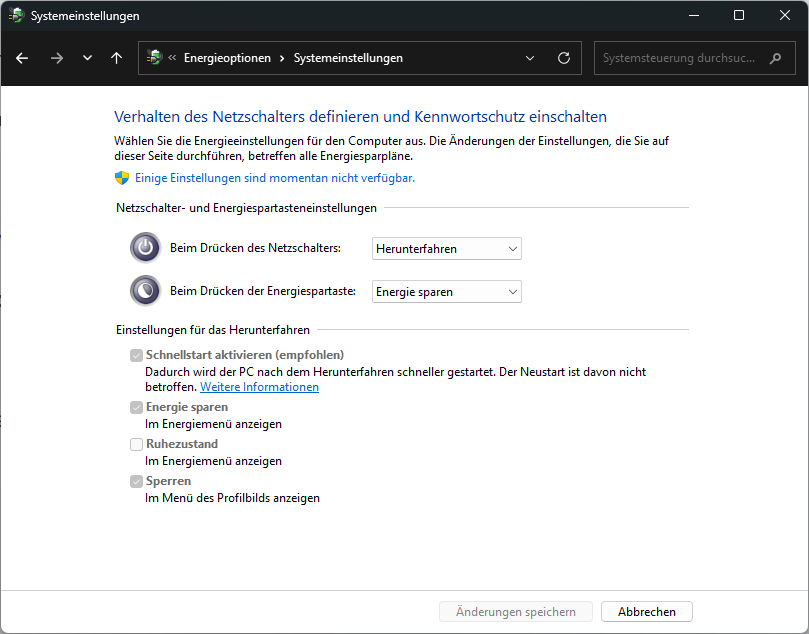Click the UAC shield icon
Image resolution: width=809 pixels, height=634 pixels.
pos(122,178)
